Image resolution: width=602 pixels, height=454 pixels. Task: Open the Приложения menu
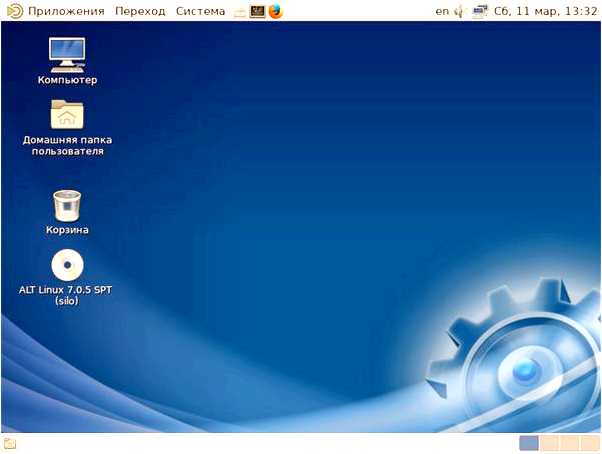66,11
